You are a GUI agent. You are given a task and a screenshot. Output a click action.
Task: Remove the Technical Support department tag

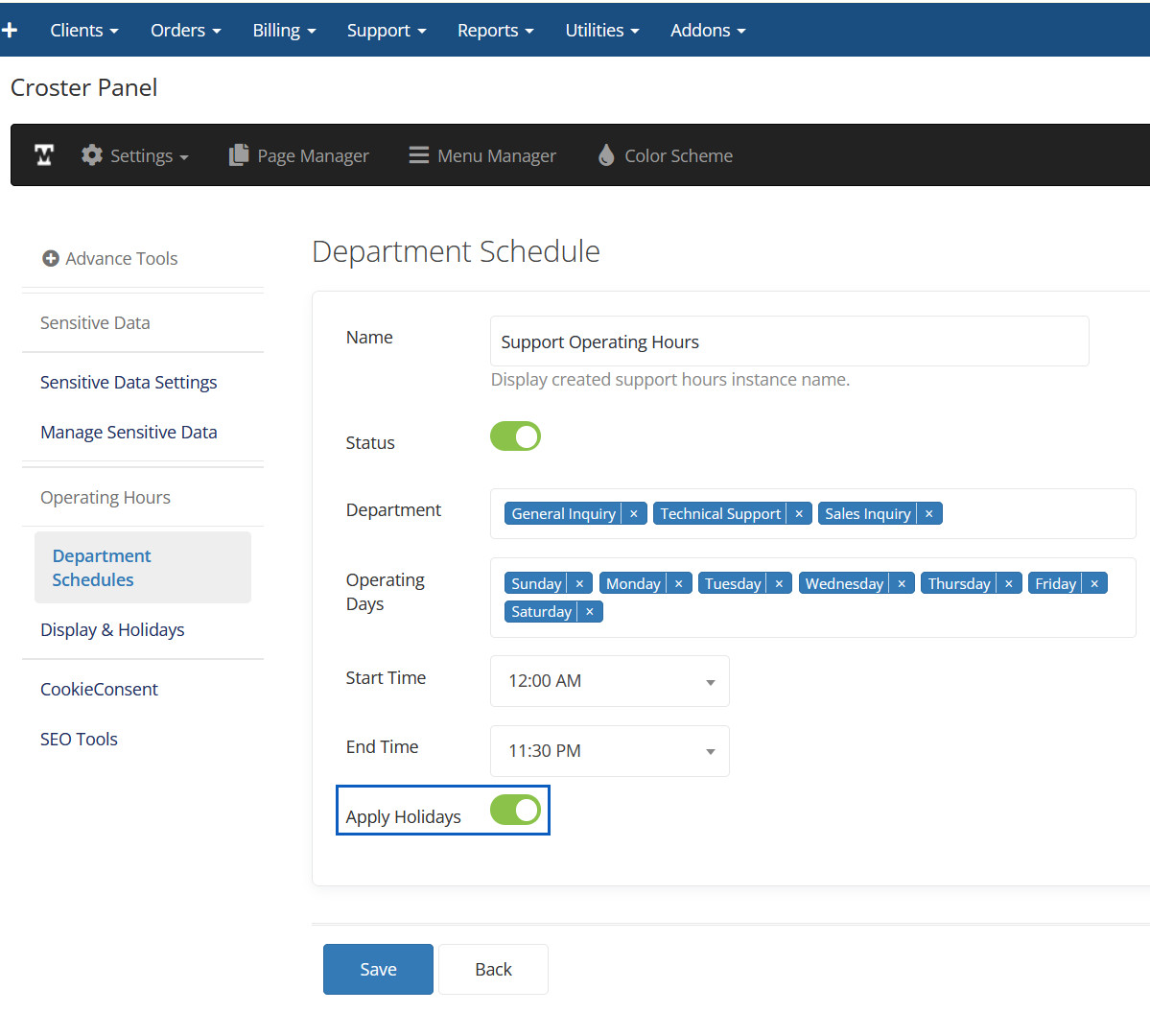click(799, 514)
